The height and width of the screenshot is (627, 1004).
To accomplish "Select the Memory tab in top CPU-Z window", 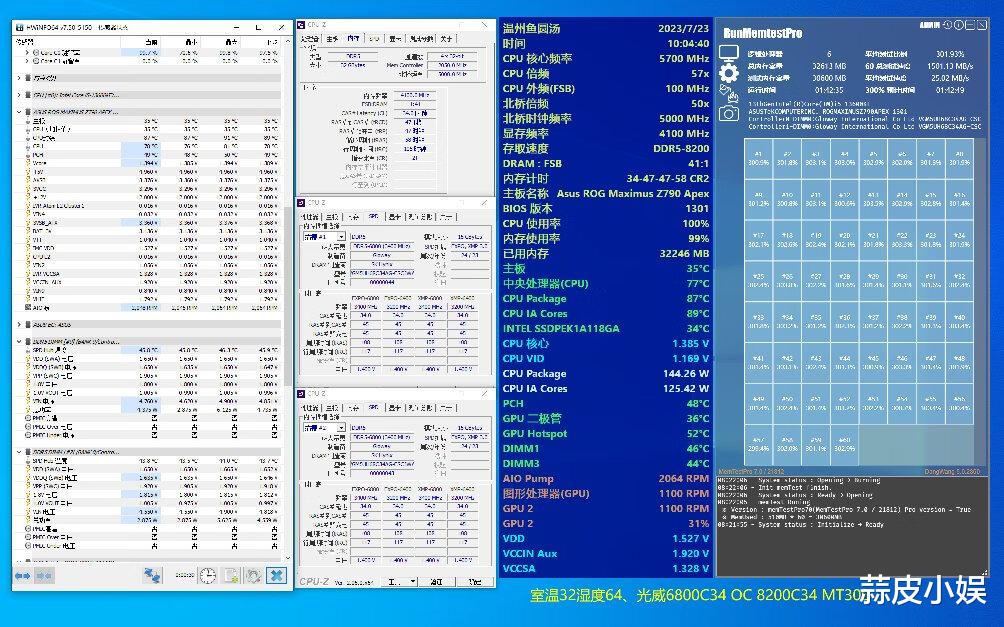I will (353, 39).
